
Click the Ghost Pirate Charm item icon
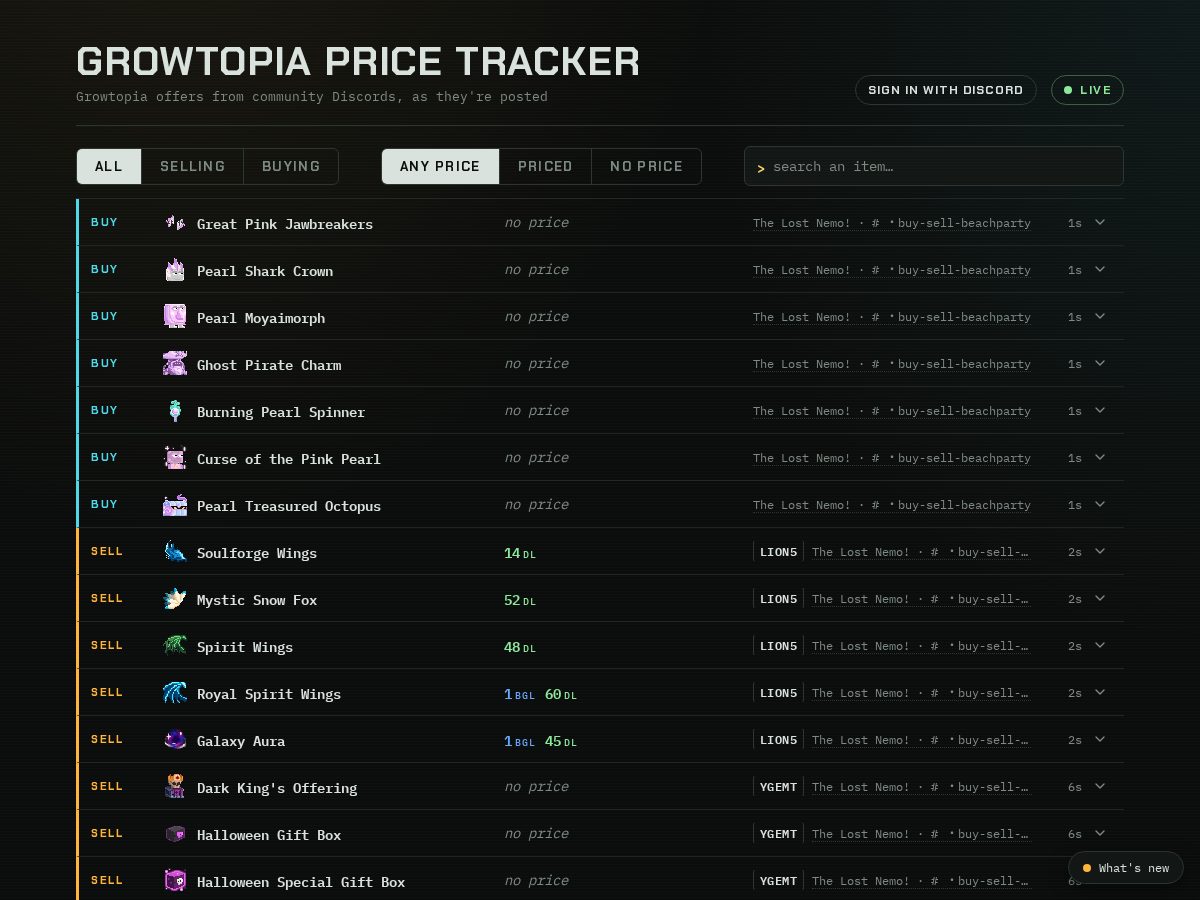[x=175, y=364]
